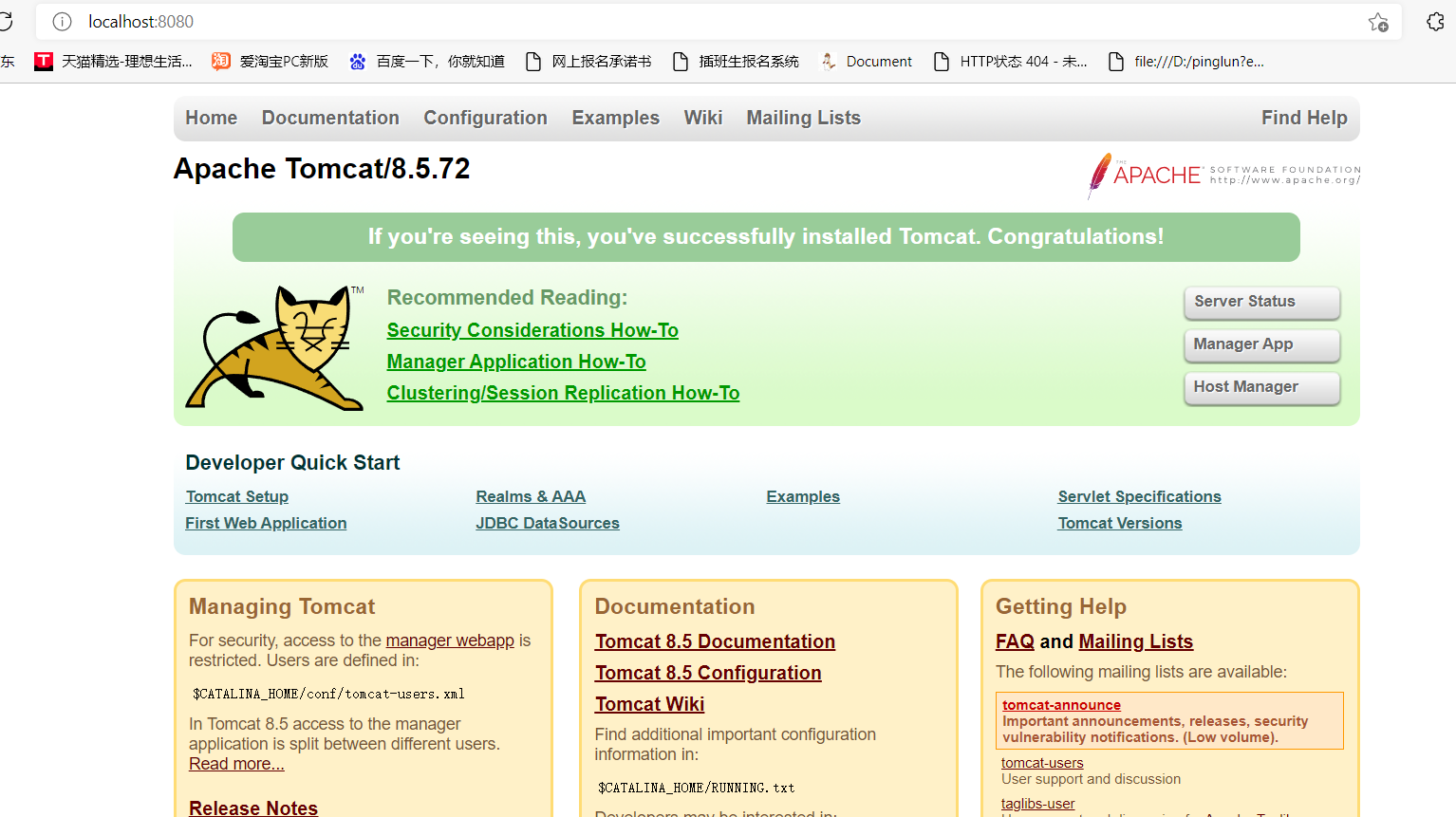Click $CATALINA_HOME/RUNNING.txt path text

(696, 788)
